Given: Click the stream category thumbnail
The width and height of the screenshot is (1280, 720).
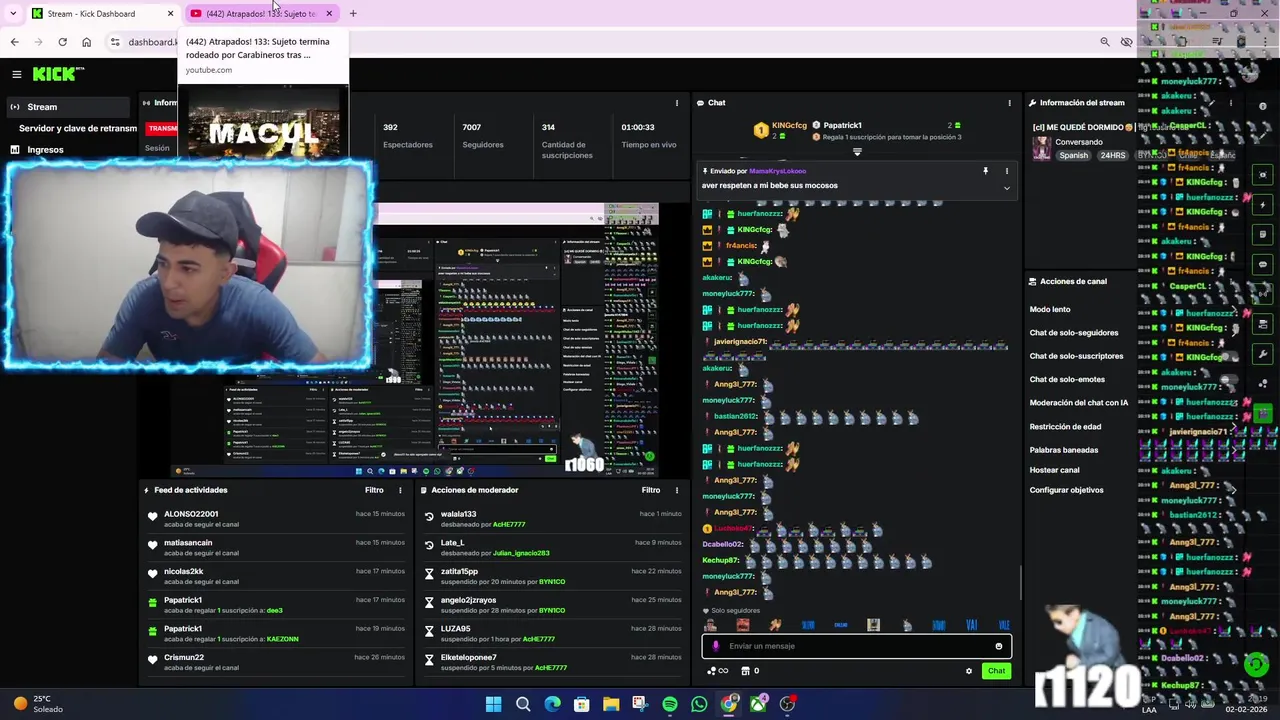Looking at the screenshot, I should pyautogui.click(x=1042, y=148).
